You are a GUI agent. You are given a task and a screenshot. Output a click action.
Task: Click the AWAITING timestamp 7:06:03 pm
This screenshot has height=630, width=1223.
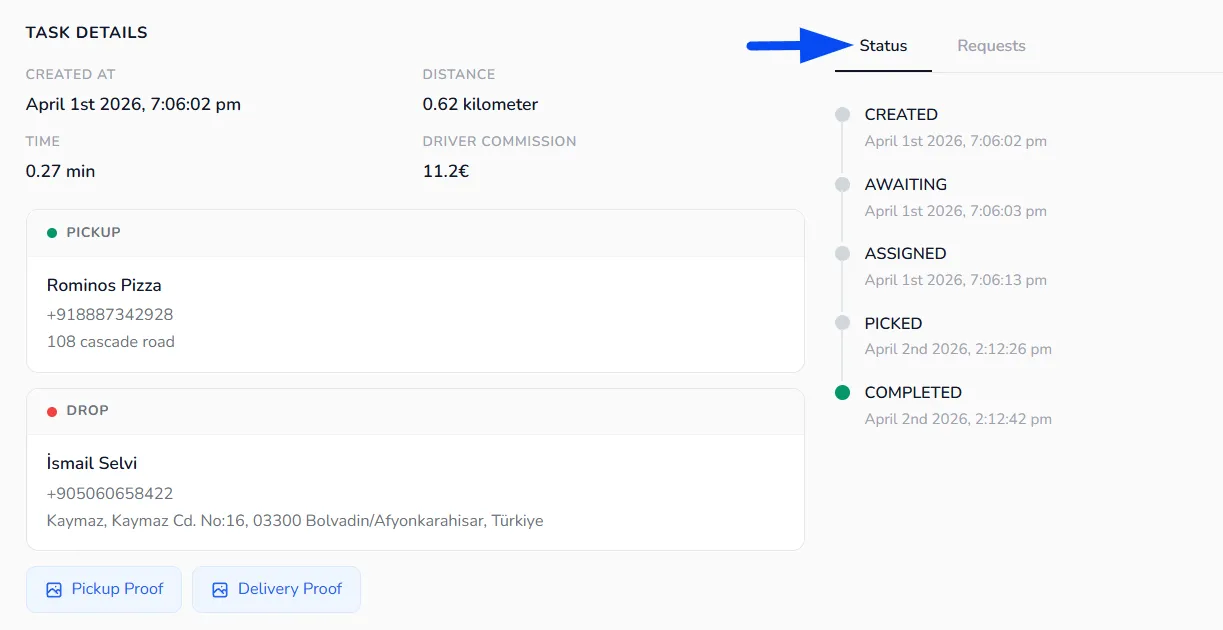pos(956,211)
